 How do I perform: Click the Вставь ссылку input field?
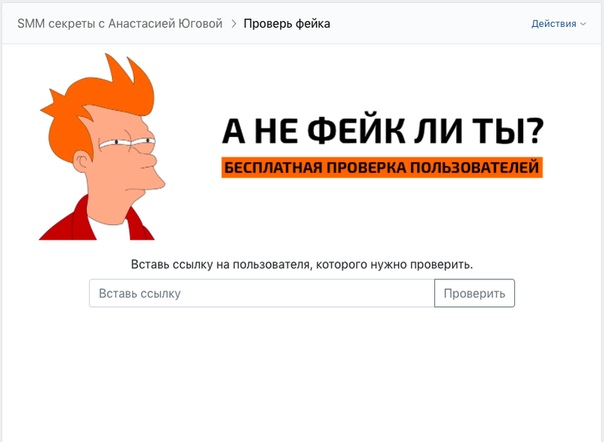(262, 293)
